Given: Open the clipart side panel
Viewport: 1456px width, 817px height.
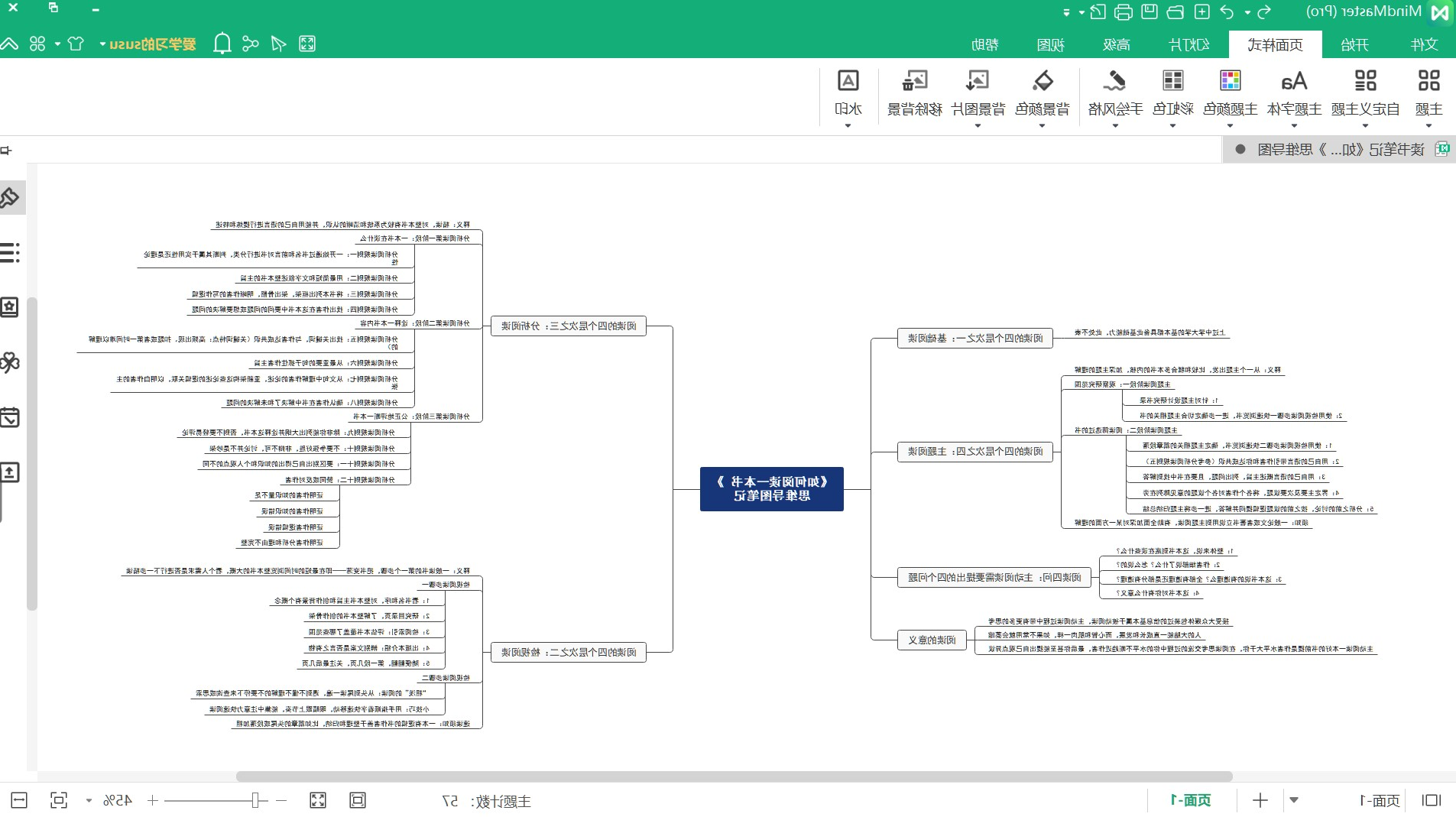Looking at the screenshot, I should [x=10, y=362].
